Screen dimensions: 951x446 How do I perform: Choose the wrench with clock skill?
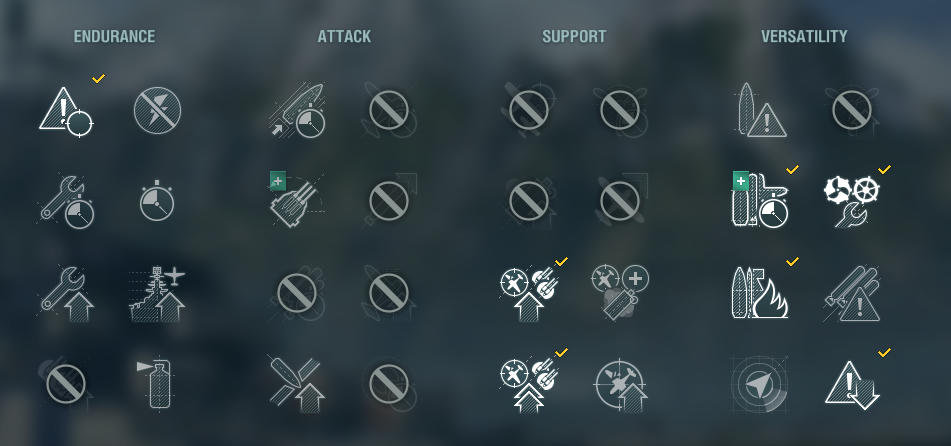(x=66, y=202)
